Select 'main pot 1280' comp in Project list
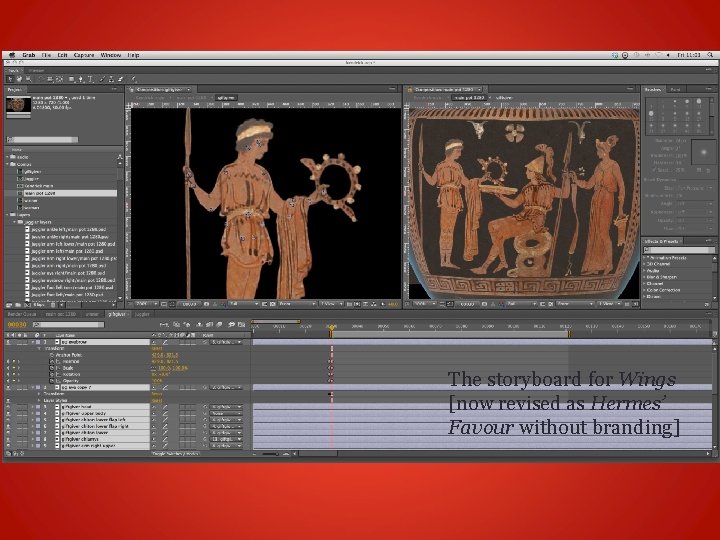This screenshot has width=720, height=540. tap(38, 192)
